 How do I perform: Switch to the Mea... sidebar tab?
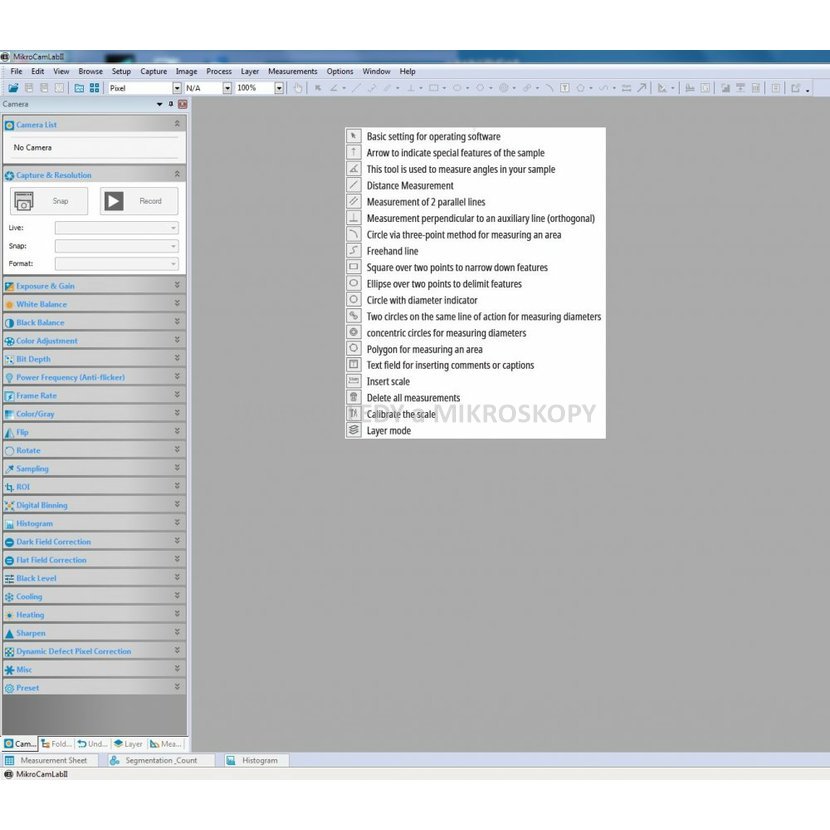(166, 744)
